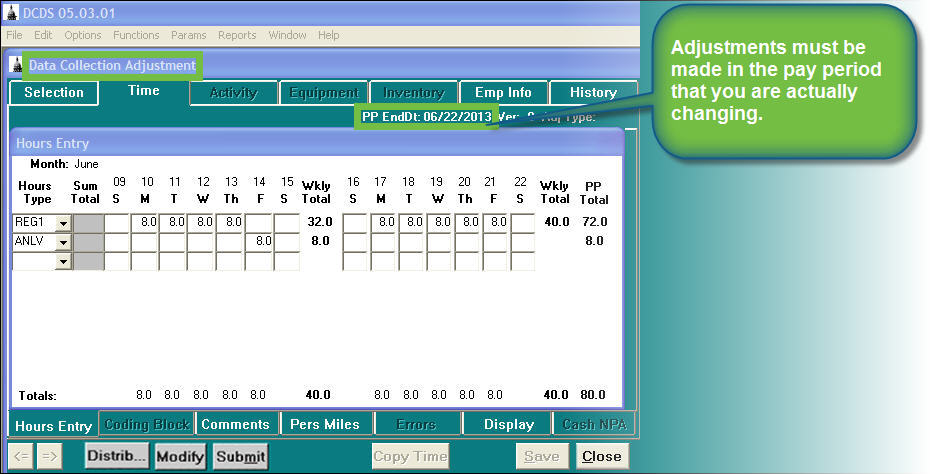Click the Modify button
This screenshot has height=474, width=930.
pyautogui.click(x=180, y=456)
